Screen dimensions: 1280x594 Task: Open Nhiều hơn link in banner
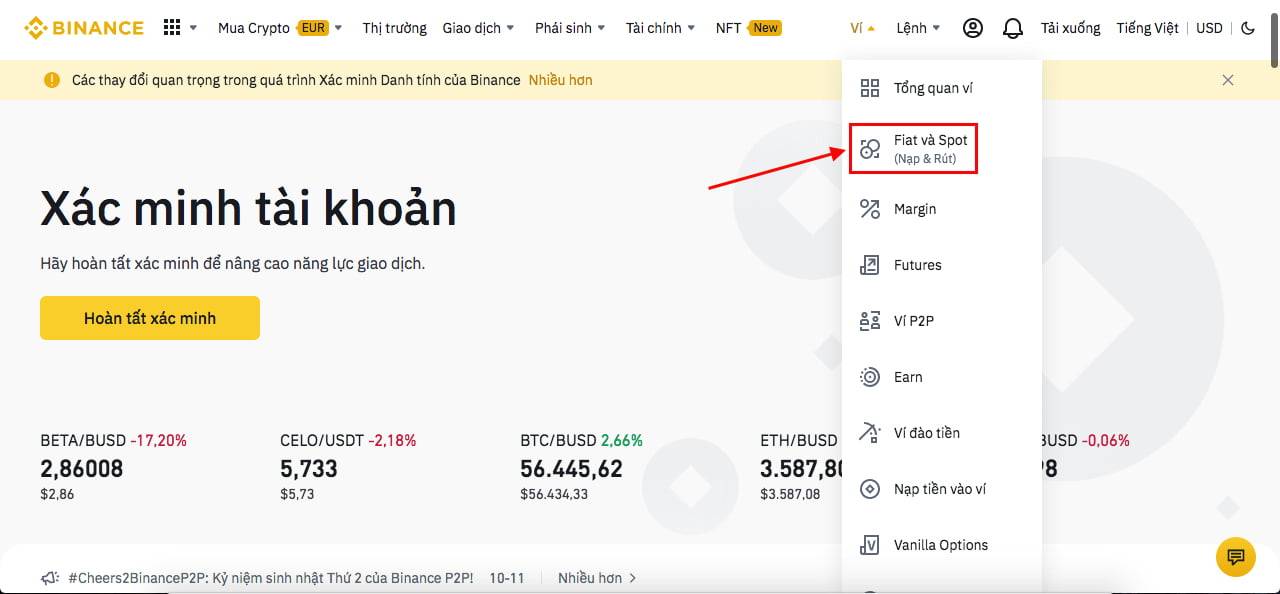point(560,80)
